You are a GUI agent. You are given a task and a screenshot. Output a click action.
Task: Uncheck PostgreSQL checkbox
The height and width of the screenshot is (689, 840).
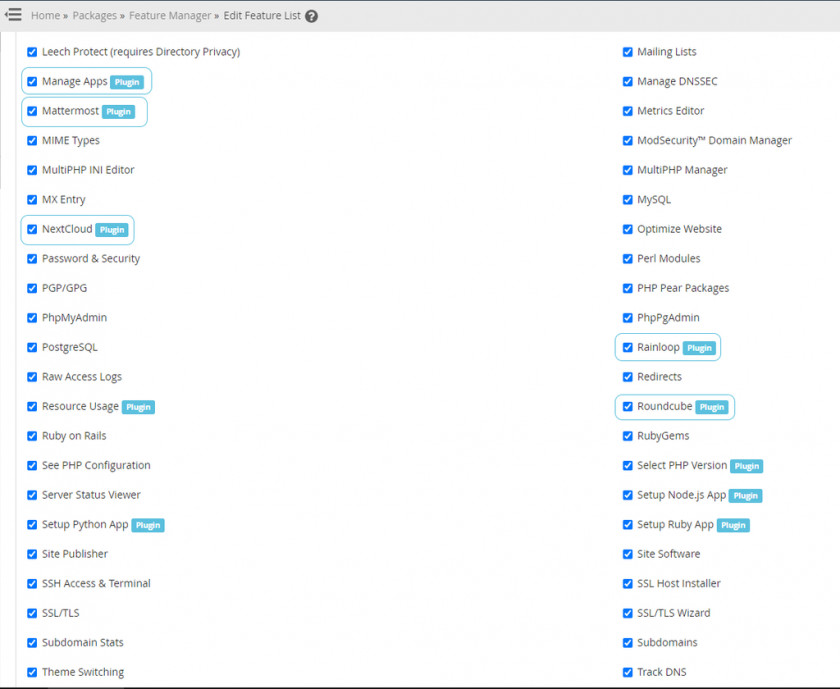(x=32, y=347)
